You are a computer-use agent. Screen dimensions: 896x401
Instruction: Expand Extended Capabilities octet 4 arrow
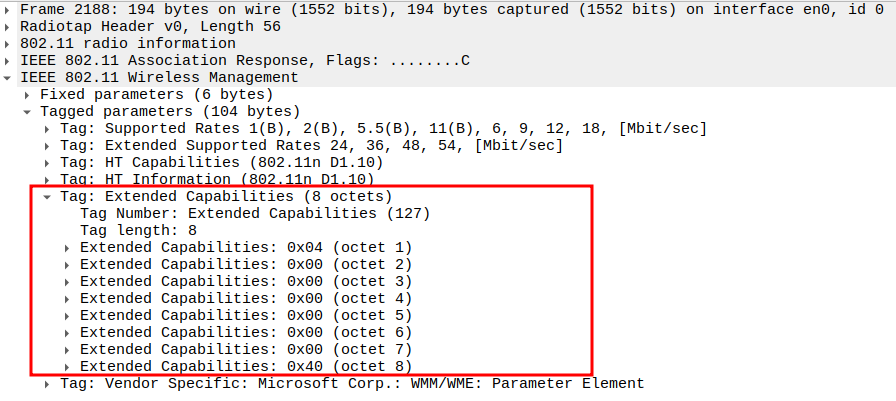pyautogui.click(x=68, y=298)
